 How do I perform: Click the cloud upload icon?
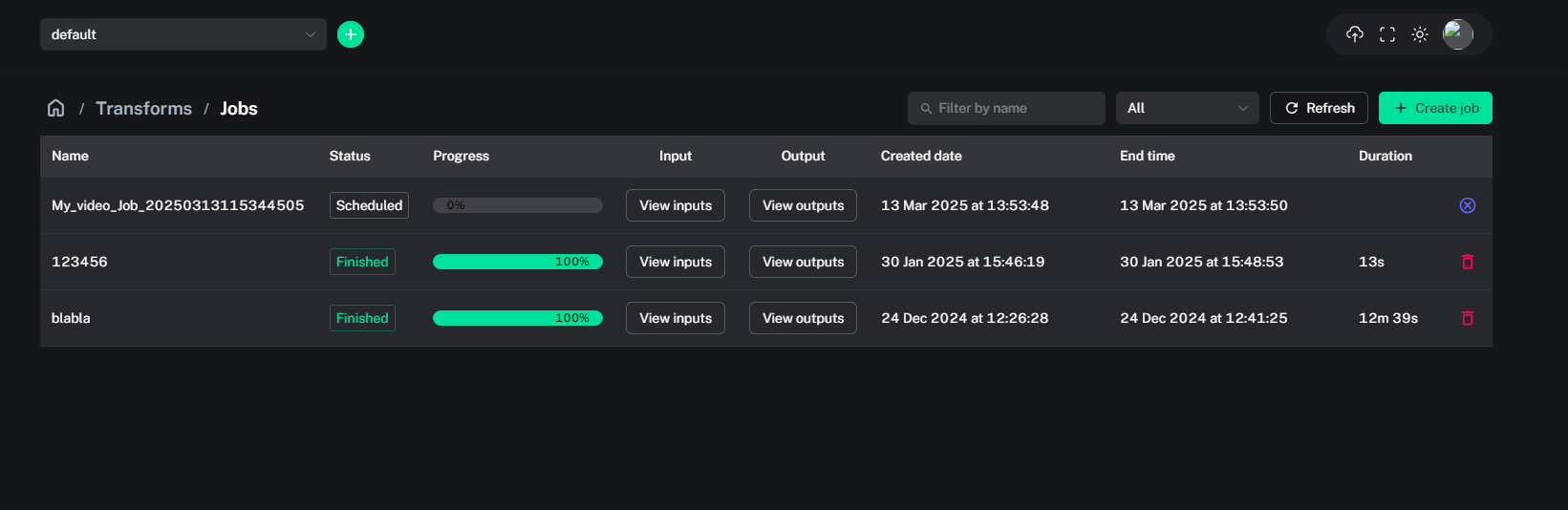pos(1354,34)
